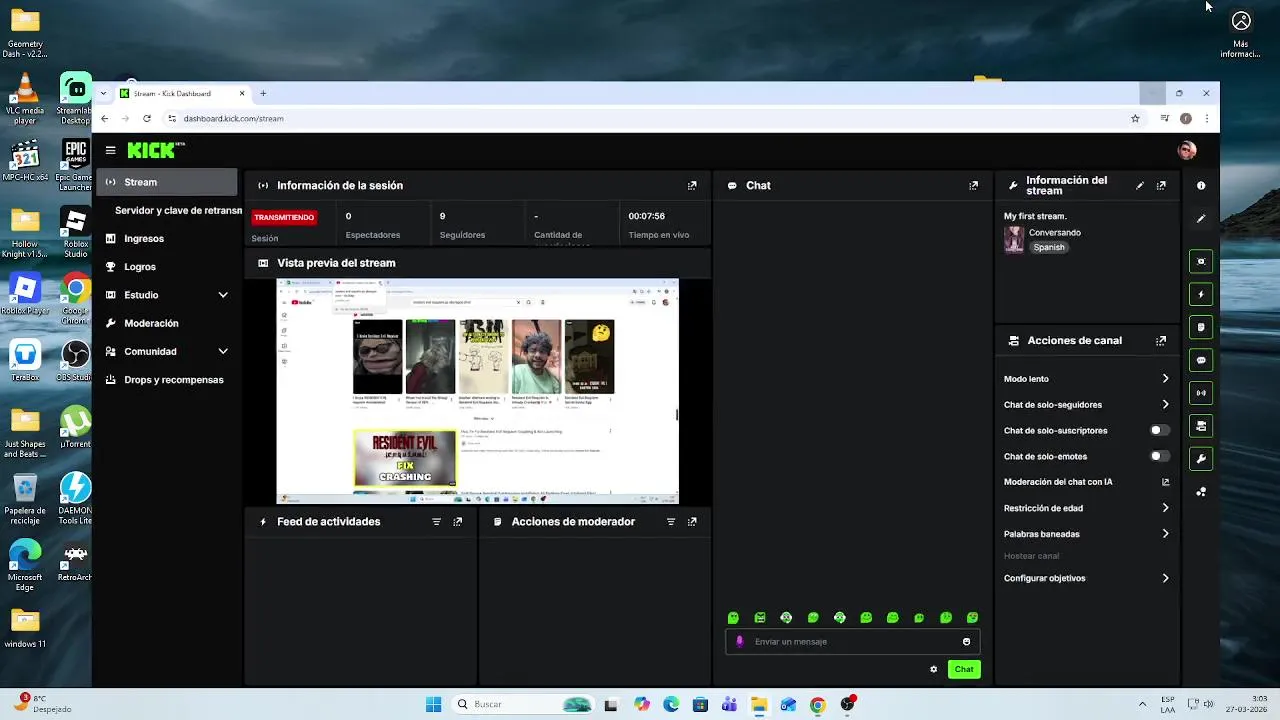Bookmark this page with the star icon
Viewport: 1280px width, 720px height.
point(1135,118)
